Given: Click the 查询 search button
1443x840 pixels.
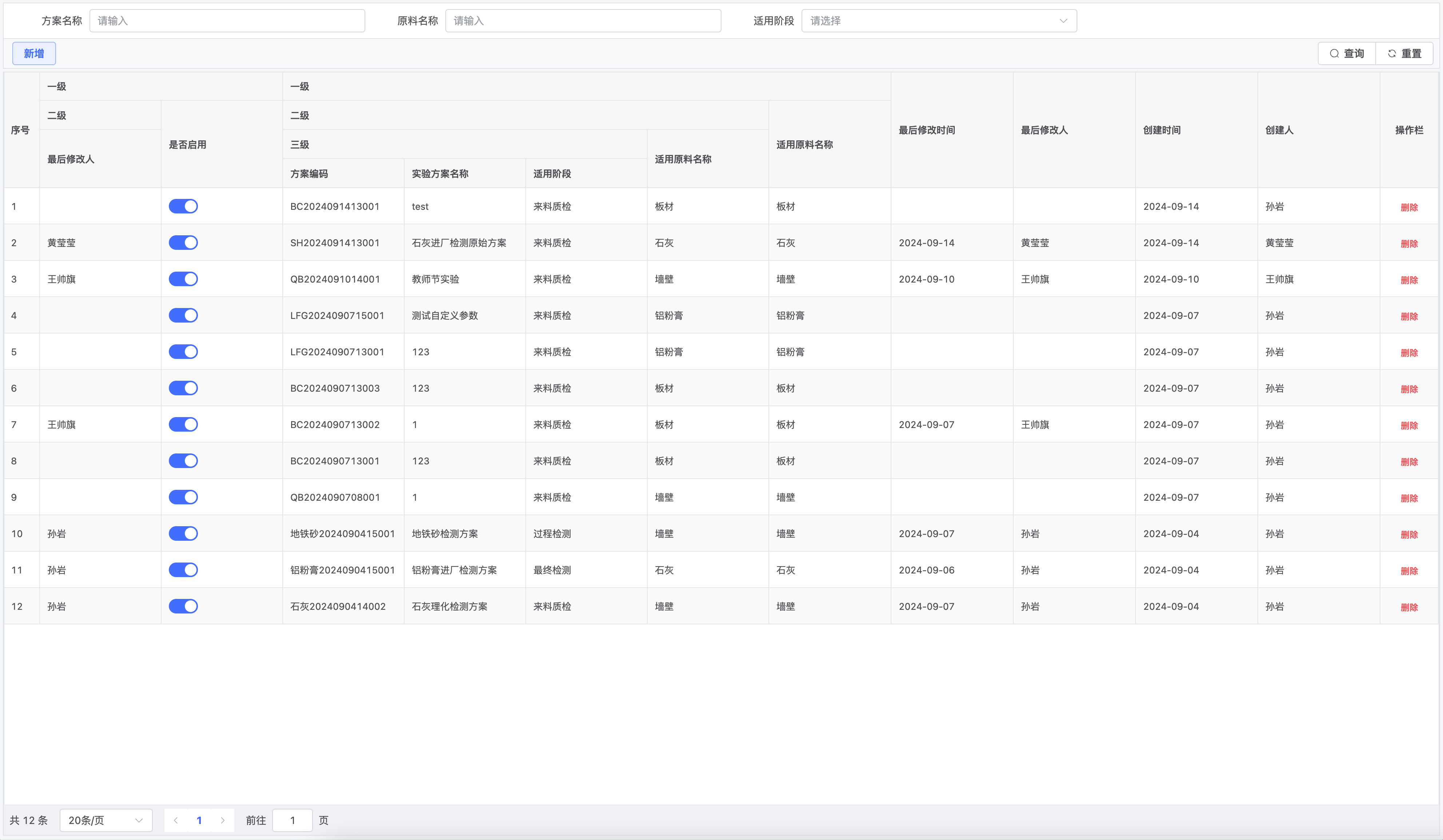Looking at the screenshot, I should (1347, 53).
